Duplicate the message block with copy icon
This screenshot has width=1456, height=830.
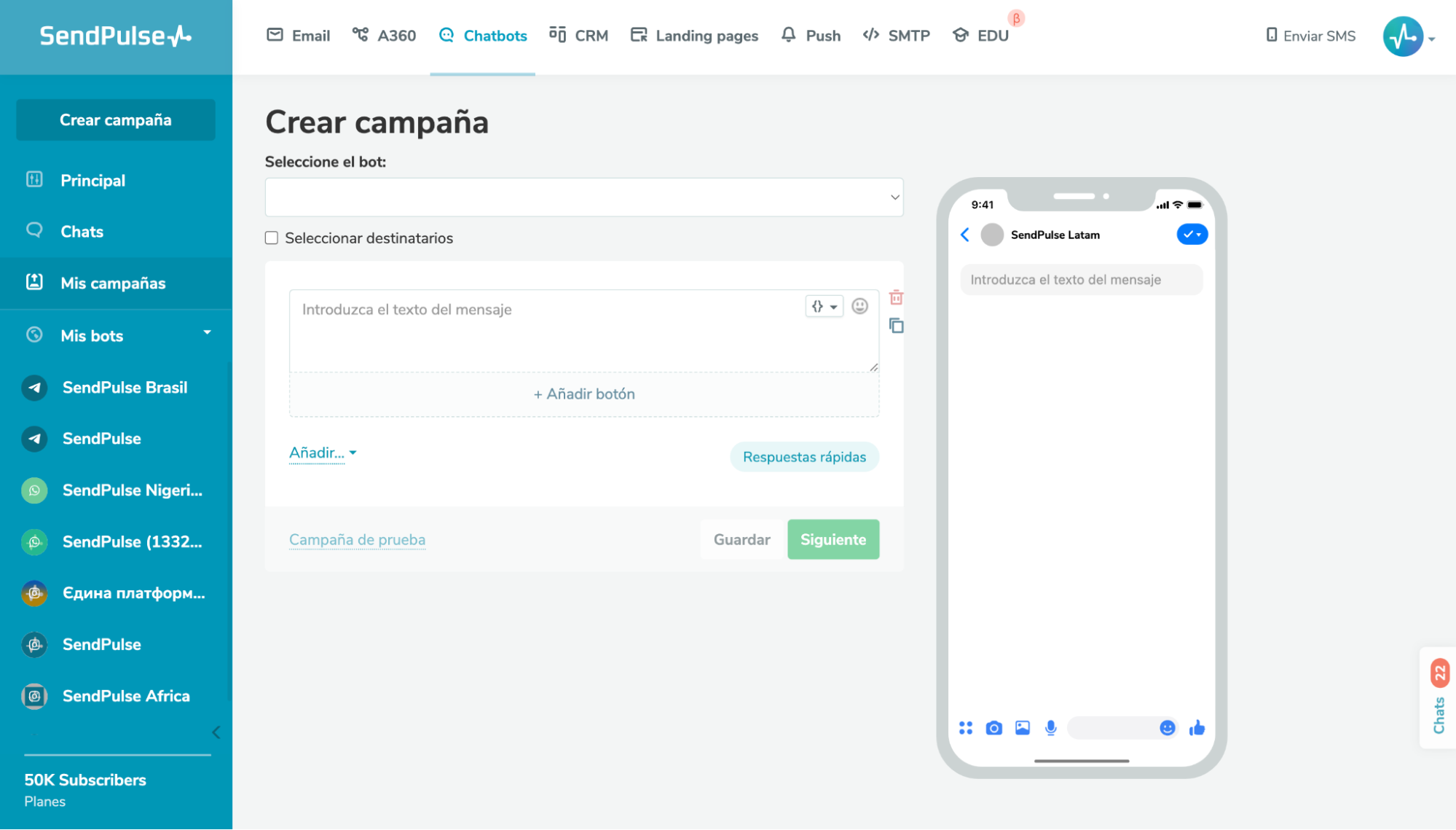(897, 326)
